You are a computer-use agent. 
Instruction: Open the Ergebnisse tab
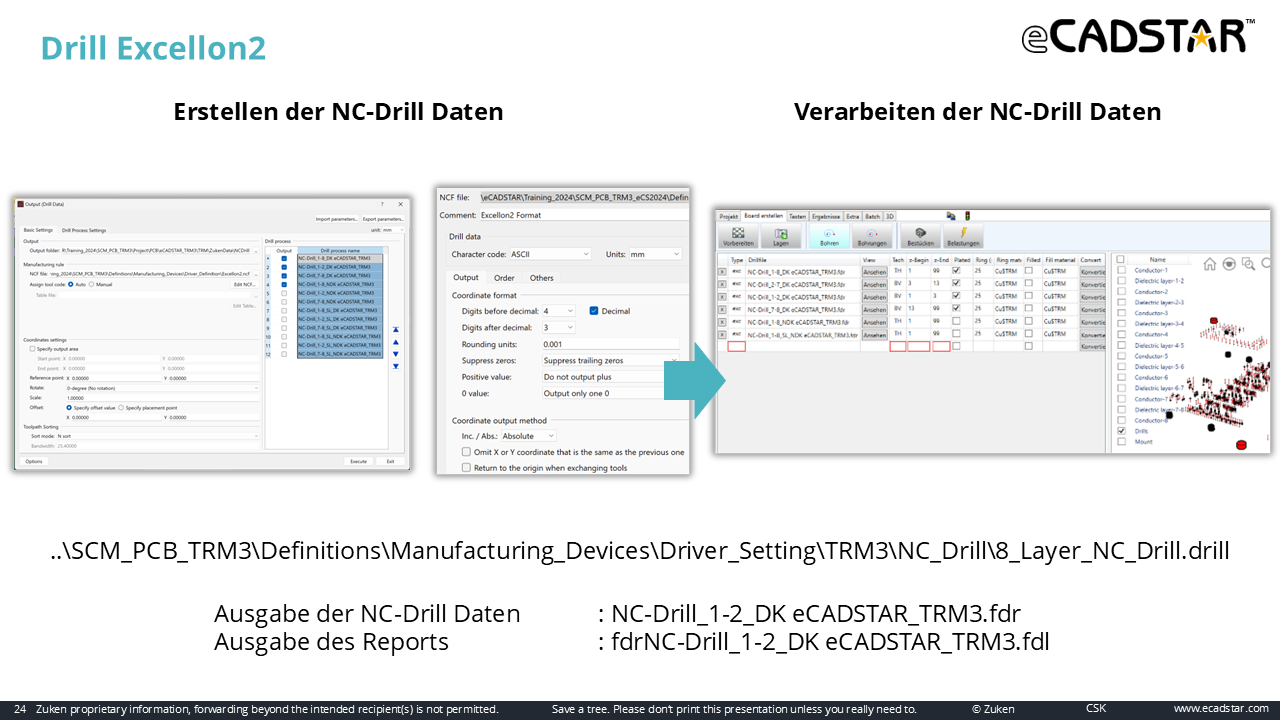[x=826, y=216]
